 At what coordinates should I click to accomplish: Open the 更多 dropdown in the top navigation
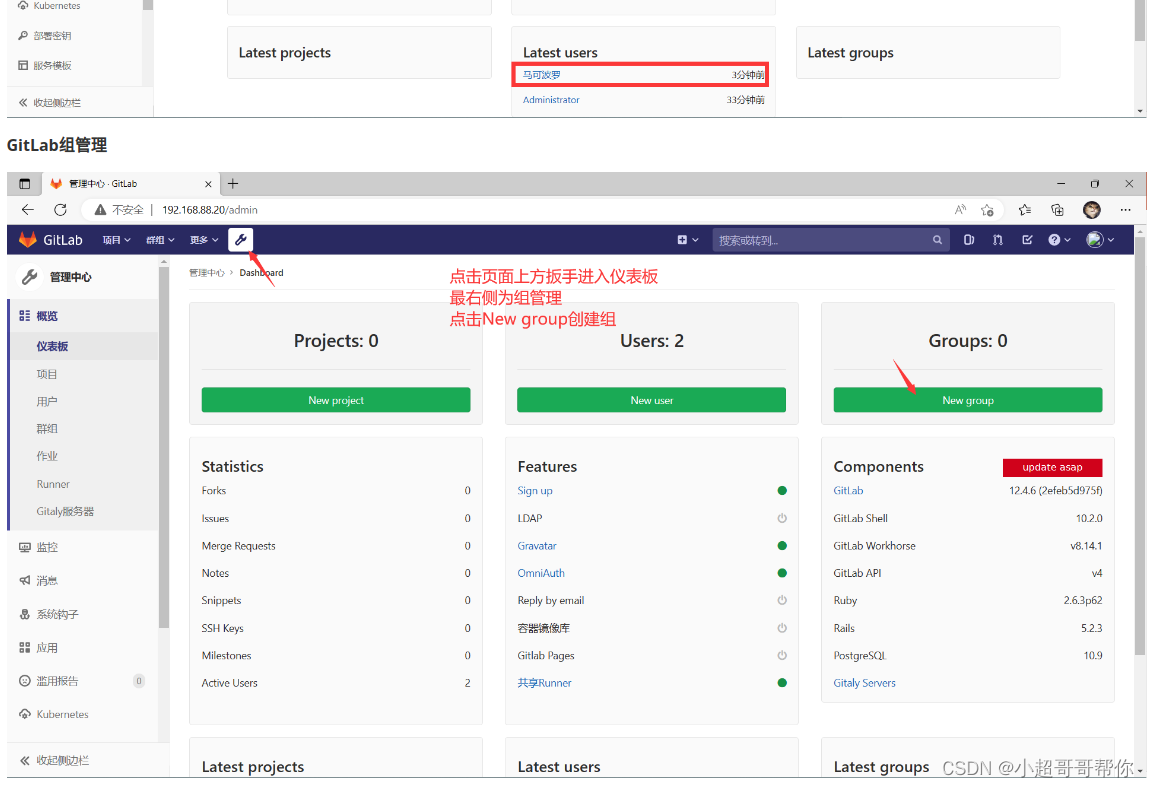[200, 239]
